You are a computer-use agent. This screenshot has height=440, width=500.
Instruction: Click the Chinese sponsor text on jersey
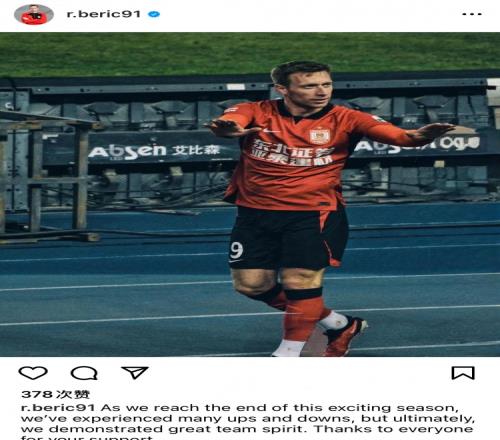pyautogui.click(x=293, y=153)
